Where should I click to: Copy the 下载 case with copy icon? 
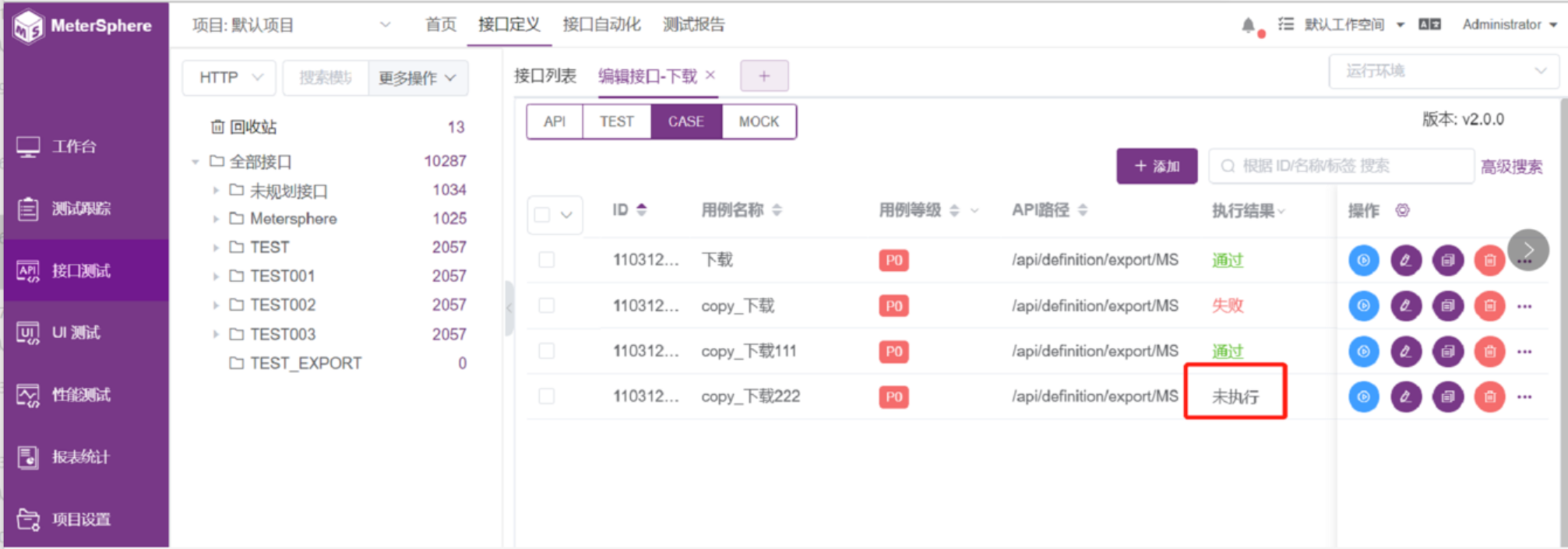(x=1448, y=260)
